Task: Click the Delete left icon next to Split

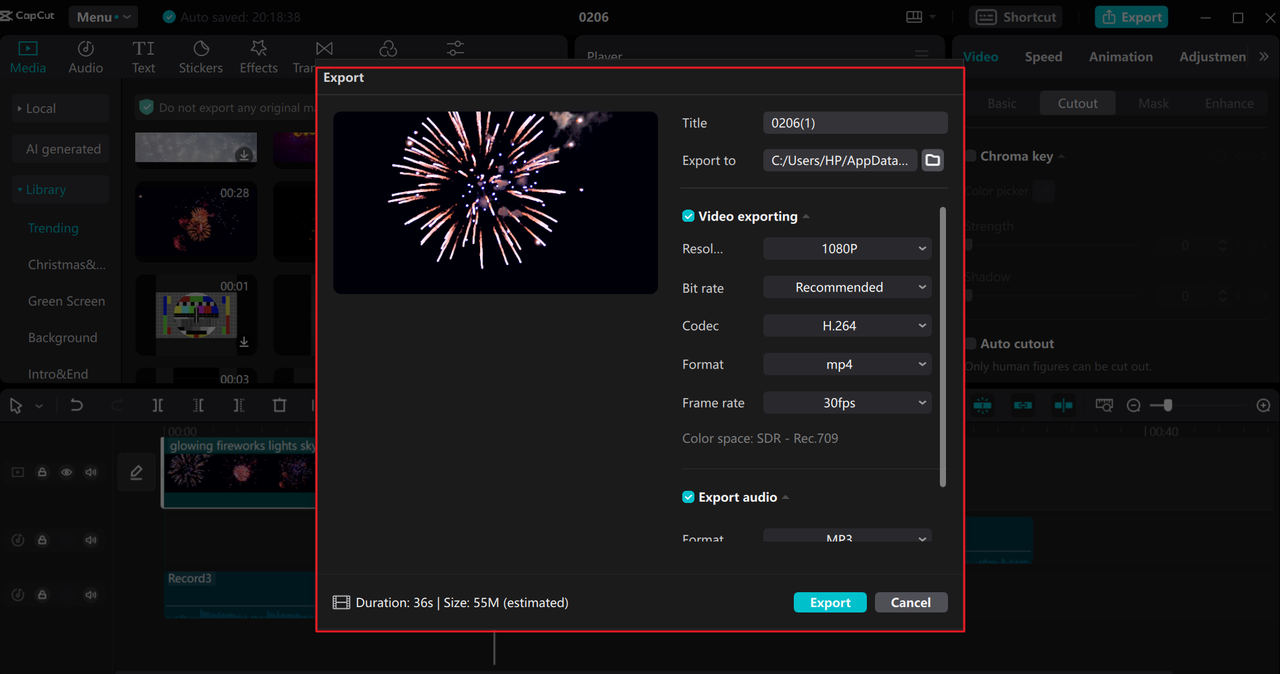Action: click(x=198, y=405)
